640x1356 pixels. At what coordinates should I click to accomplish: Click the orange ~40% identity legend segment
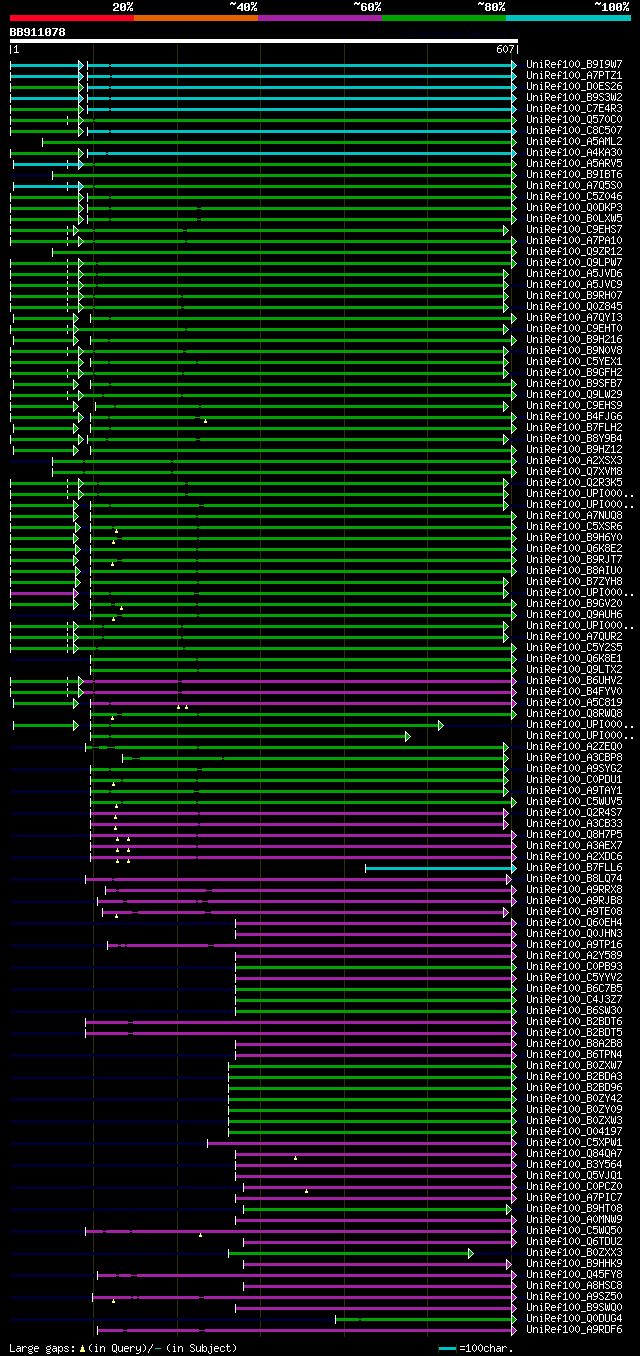[x=196, y=18]
